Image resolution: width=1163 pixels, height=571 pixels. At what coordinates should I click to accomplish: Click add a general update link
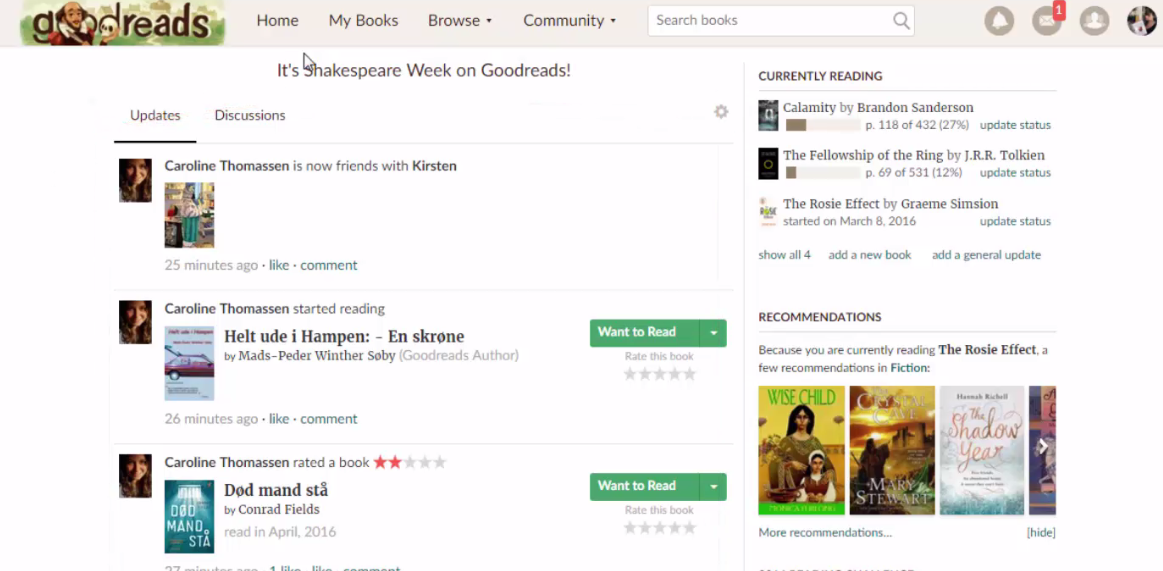[986, 255]
